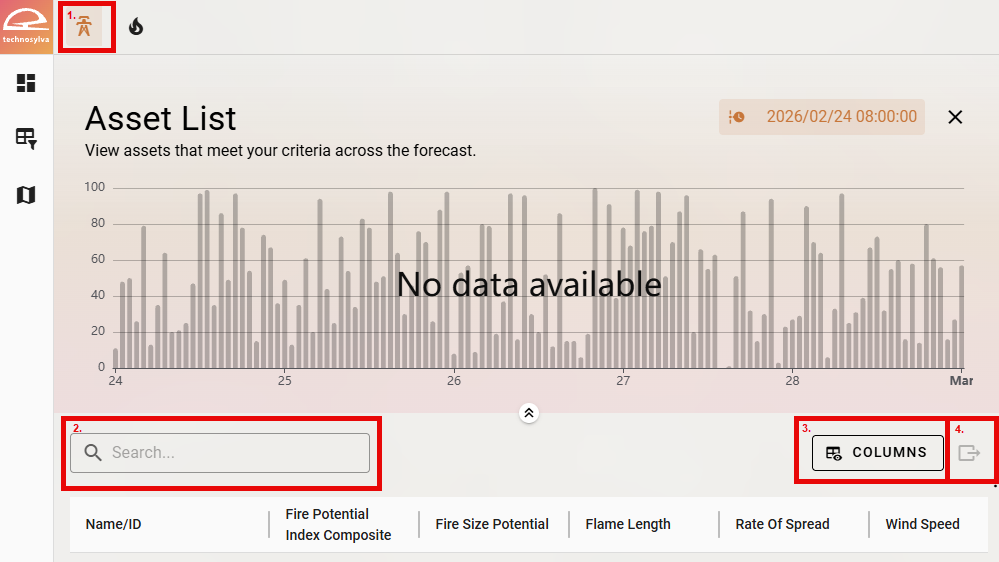
Task: Sort by Name/ID column header
Action: tap(113, 524)
